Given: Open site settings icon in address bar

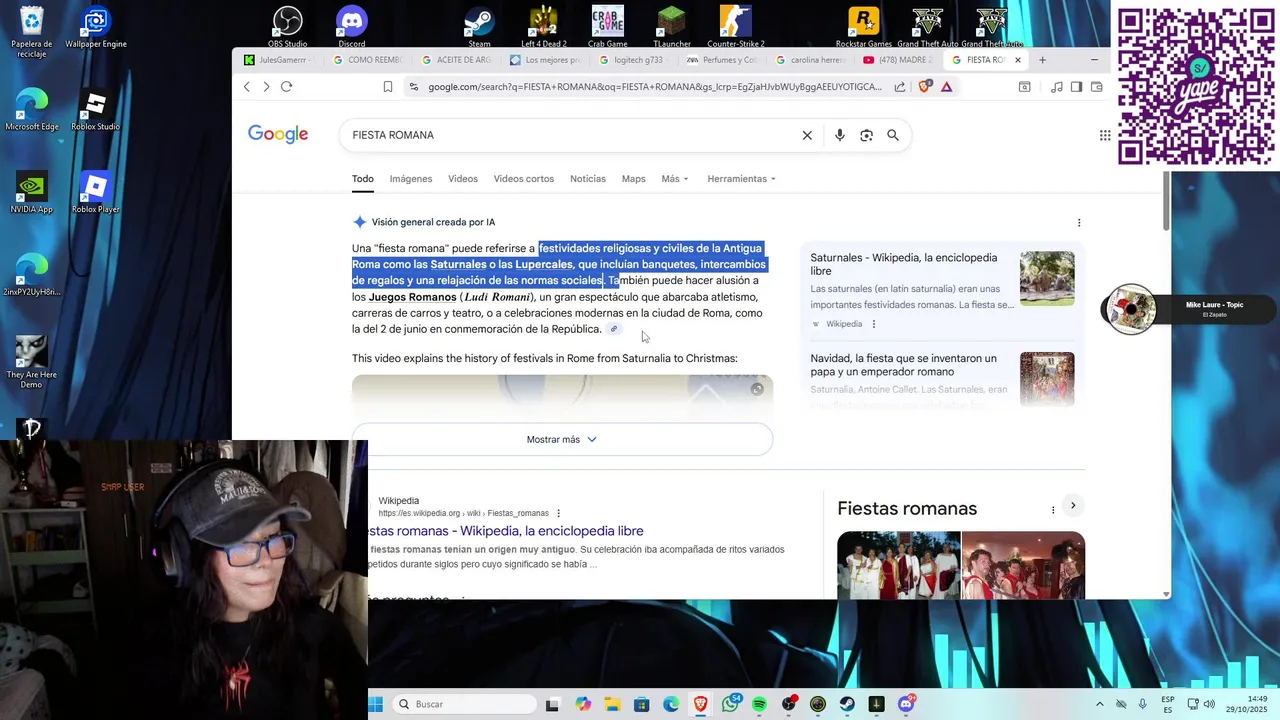Looking at the screenshot, I should coord(414,87).
